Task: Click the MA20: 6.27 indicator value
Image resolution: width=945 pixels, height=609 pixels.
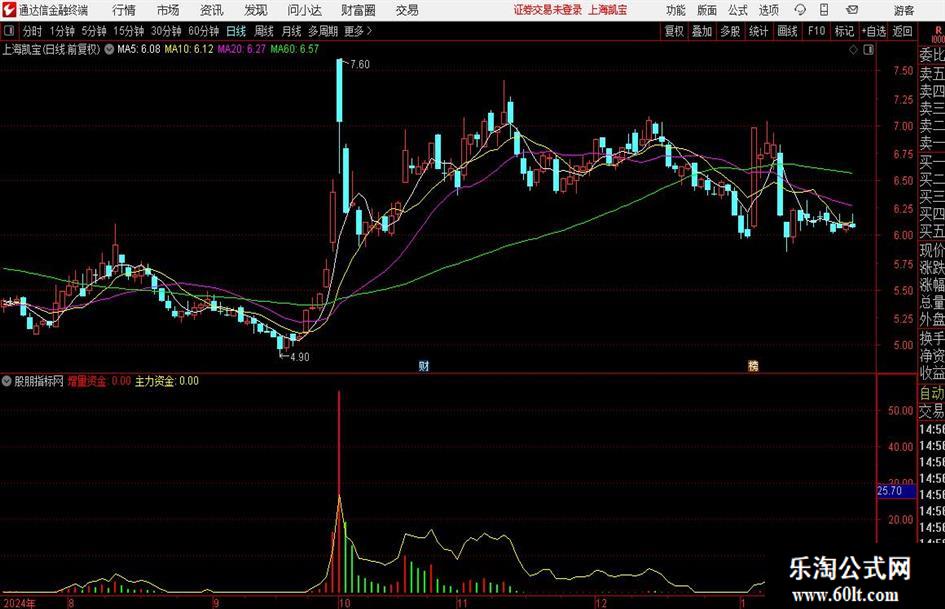Action: pos(242,49)
